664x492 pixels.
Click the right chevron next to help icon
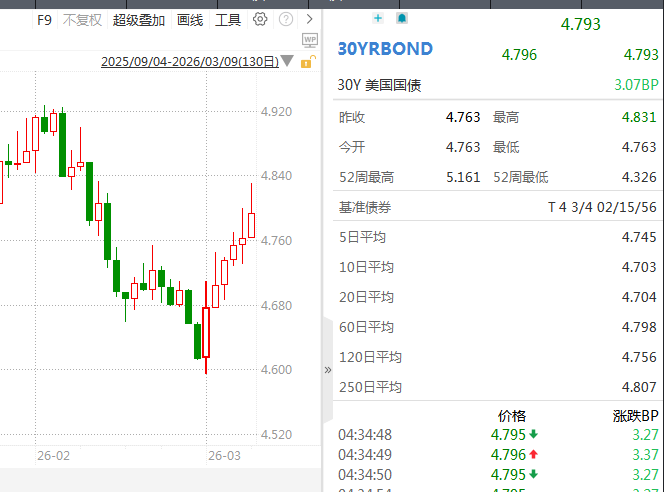[x=309, y=19]
